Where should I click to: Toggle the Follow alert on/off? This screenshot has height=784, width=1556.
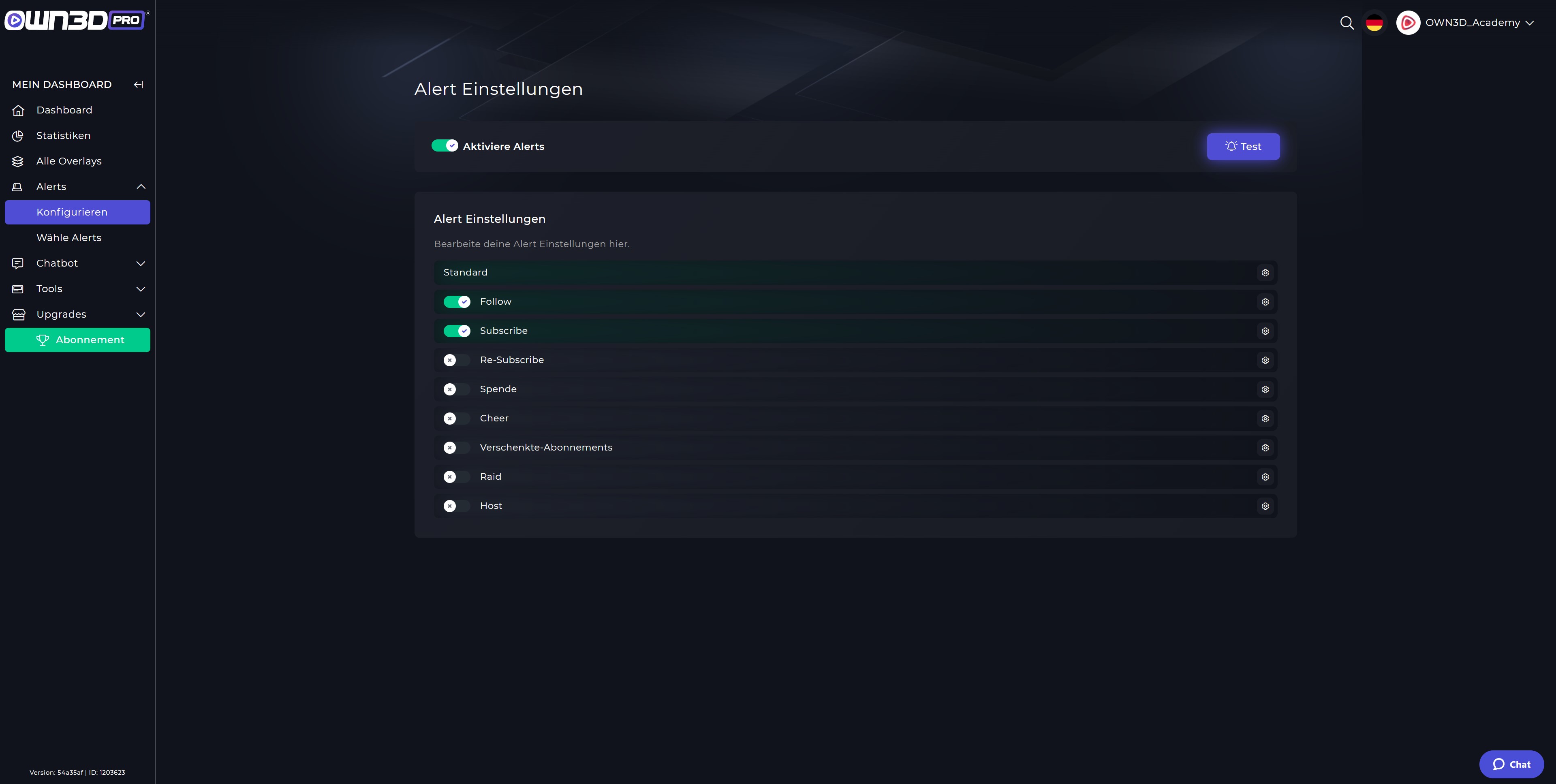point(456,302)
